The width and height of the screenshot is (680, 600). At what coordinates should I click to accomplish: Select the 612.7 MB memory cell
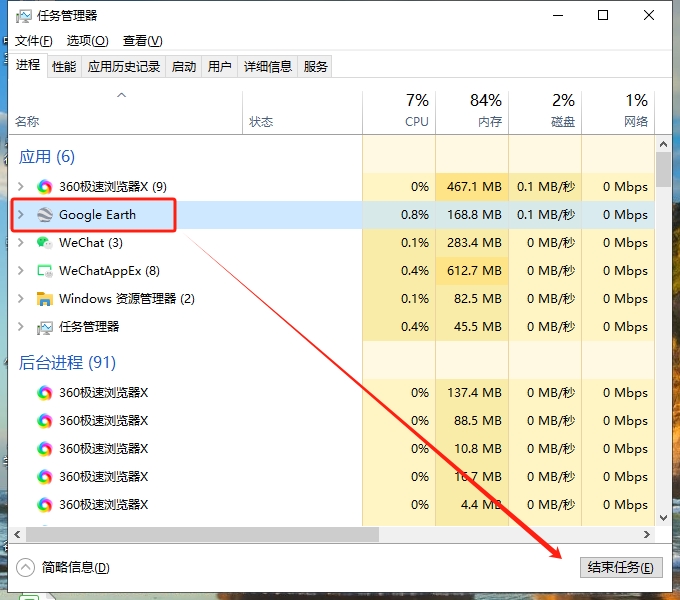point(472,271)
